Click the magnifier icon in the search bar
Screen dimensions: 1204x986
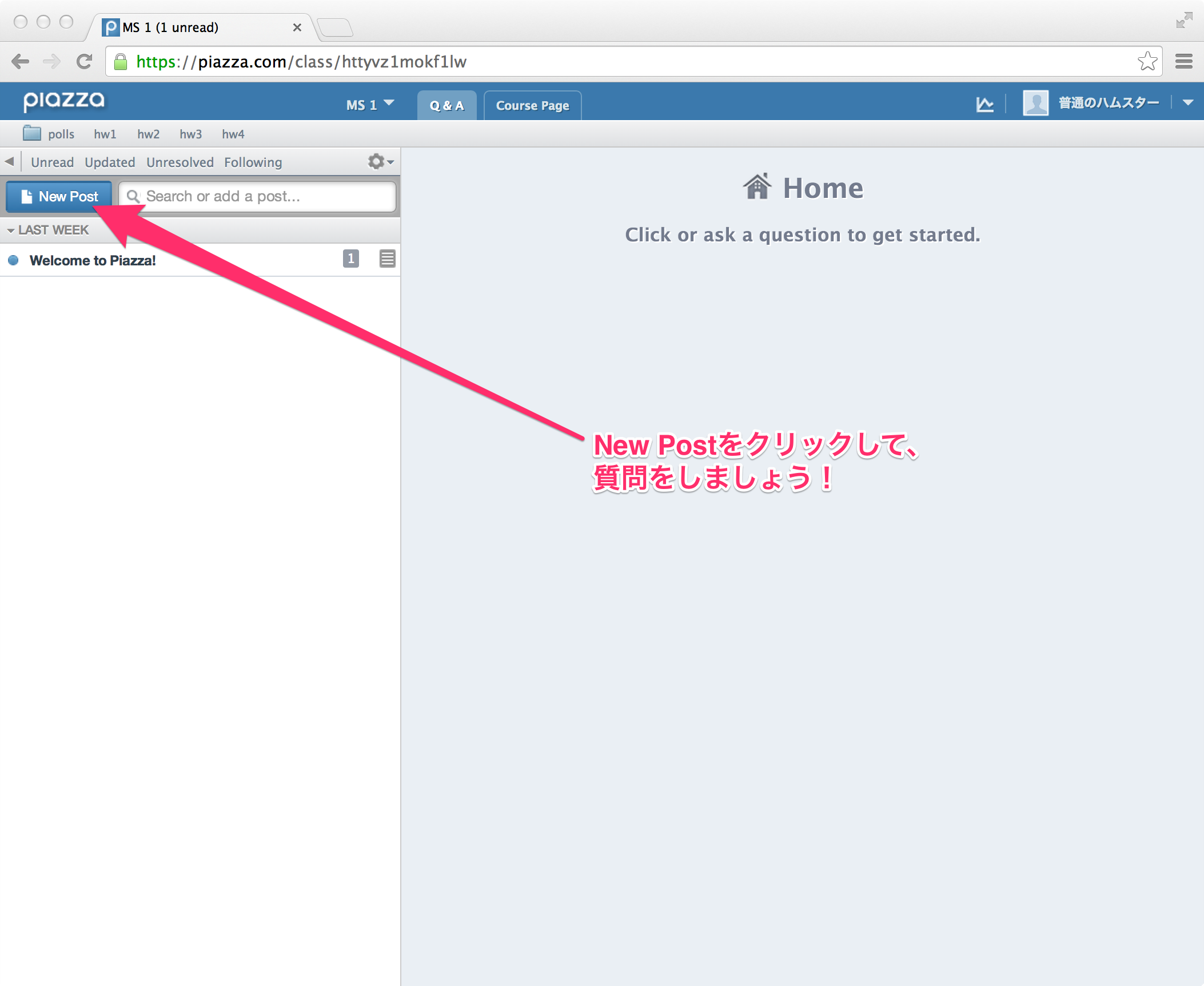click(x=134, y=196)
